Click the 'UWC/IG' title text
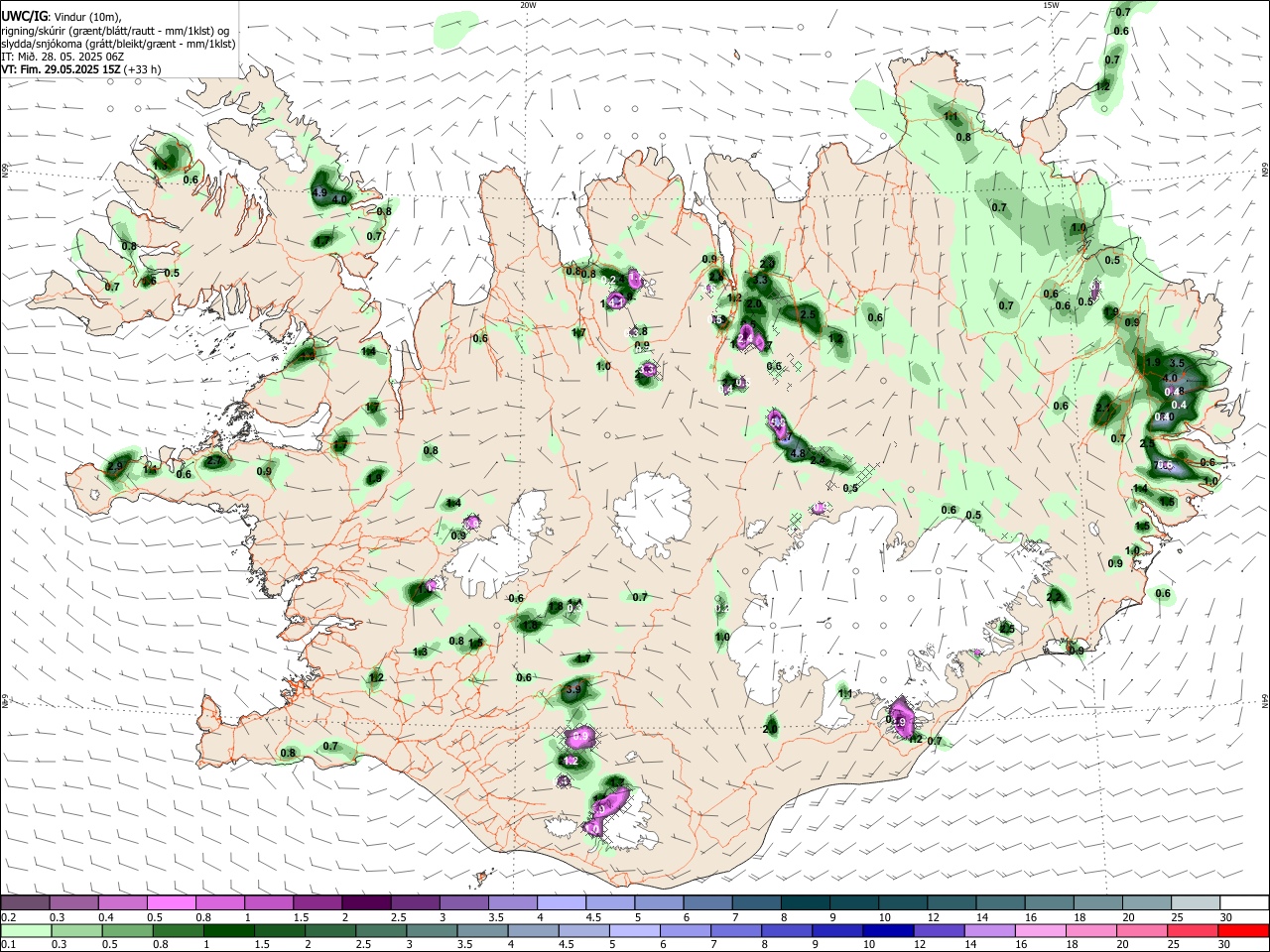Image resolution: width=1270 pixels, height=952 pixels. [23, 17]
